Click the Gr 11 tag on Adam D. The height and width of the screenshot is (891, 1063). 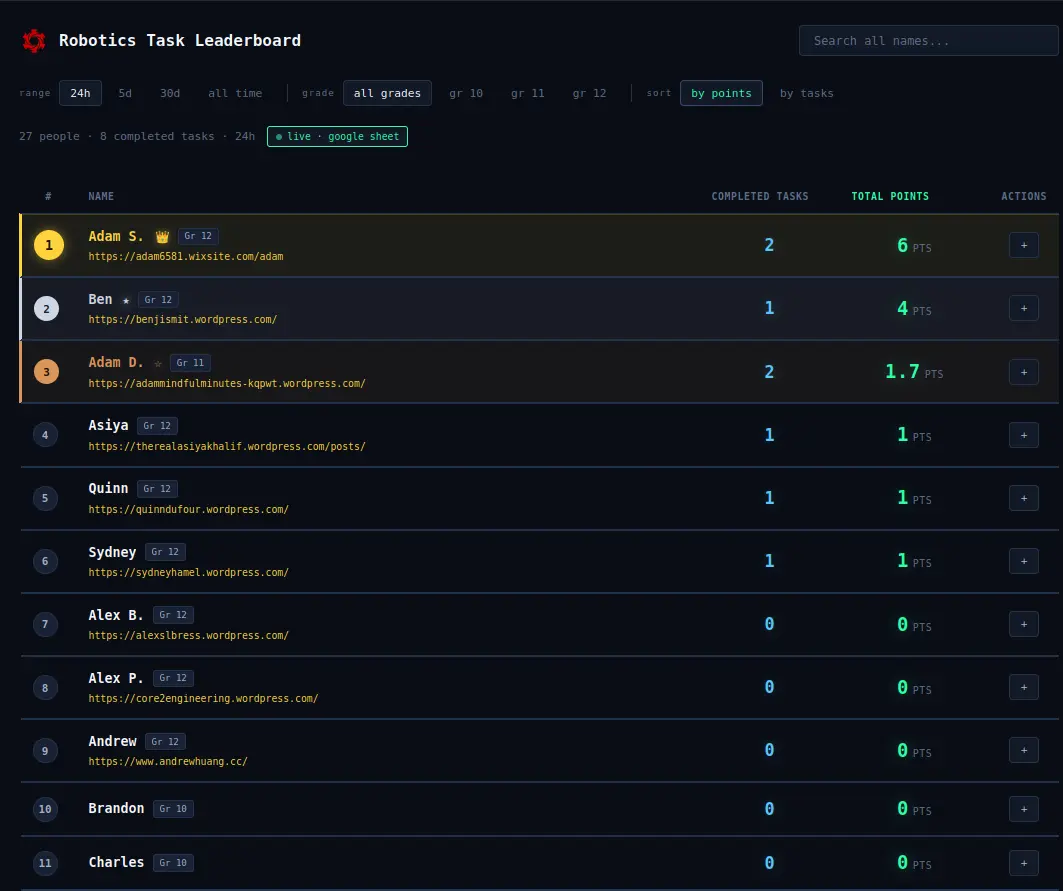click(190, 363)
